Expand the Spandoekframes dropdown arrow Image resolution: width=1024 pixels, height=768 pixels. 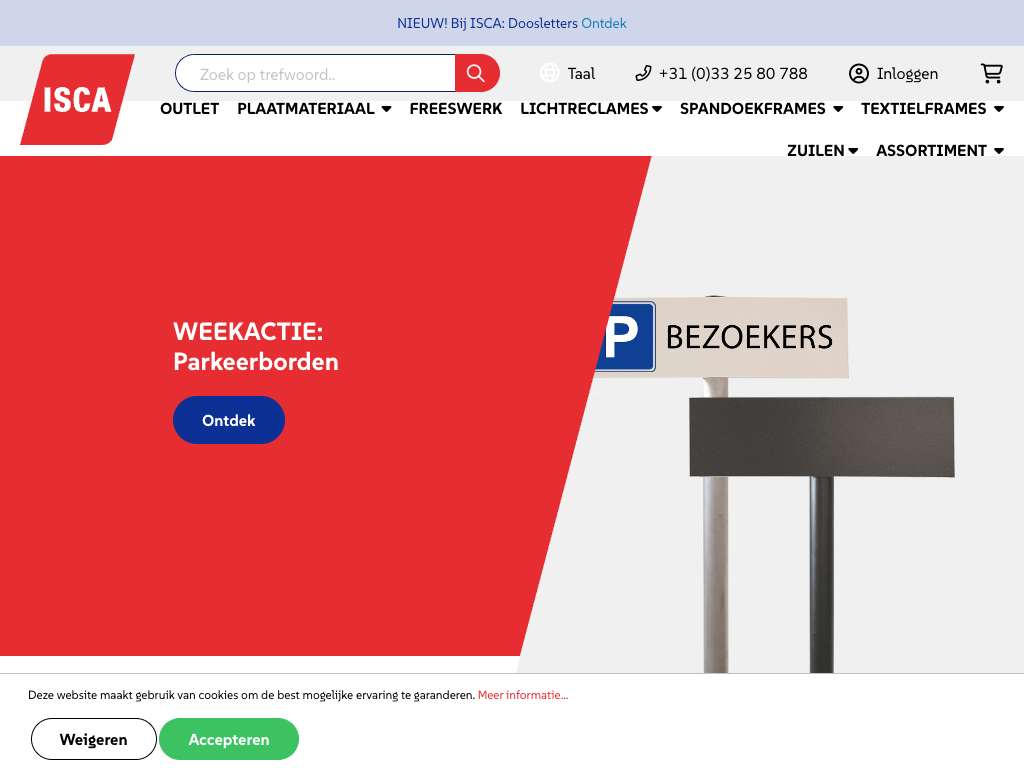pos(838,109)
